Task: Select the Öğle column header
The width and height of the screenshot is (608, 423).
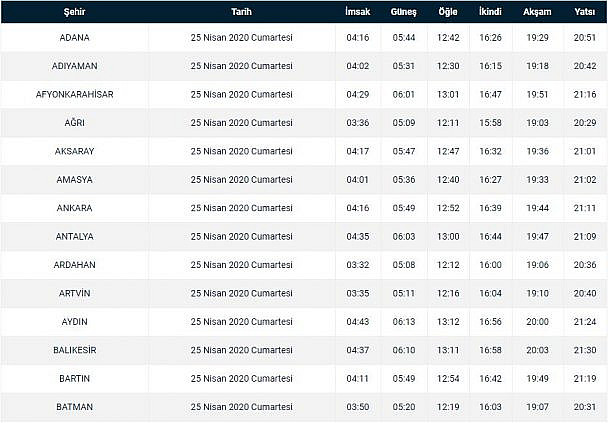Action: 448,11
